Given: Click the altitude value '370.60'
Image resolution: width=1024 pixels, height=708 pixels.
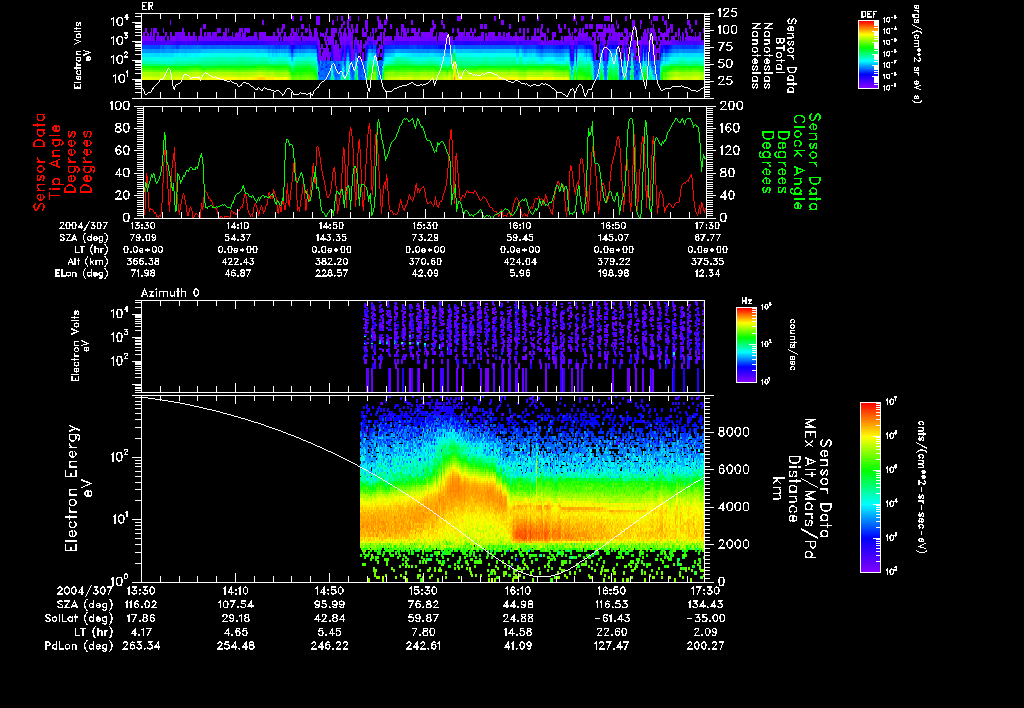Looking at the screenshot, I should click(424, 262).
